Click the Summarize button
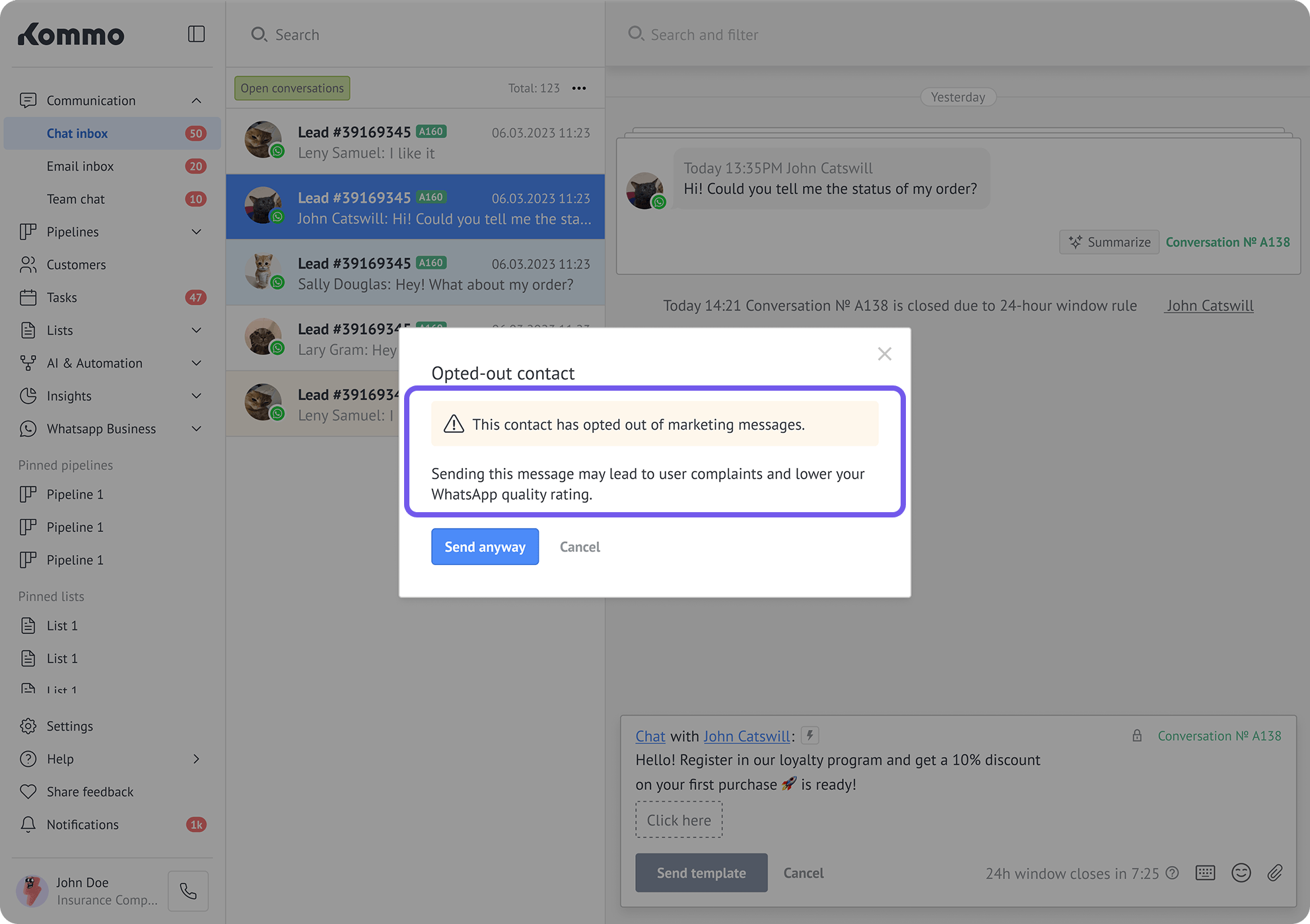This screenshot has width=1310, height=924. coord(1109,242)
